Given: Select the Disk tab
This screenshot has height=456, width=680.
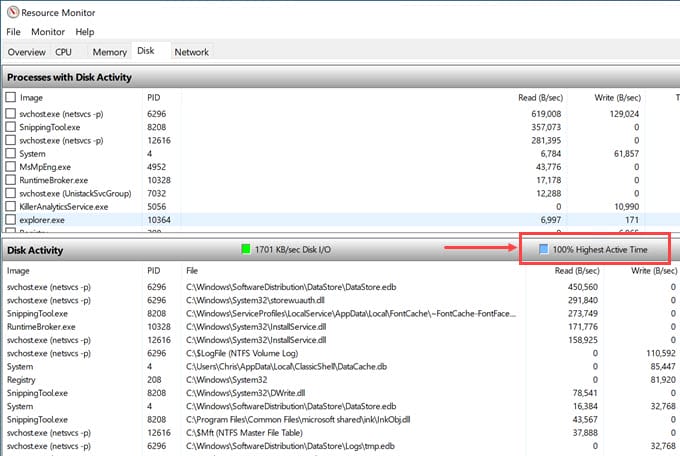Looking at the screenshot, I should click(x=146, y=51).
